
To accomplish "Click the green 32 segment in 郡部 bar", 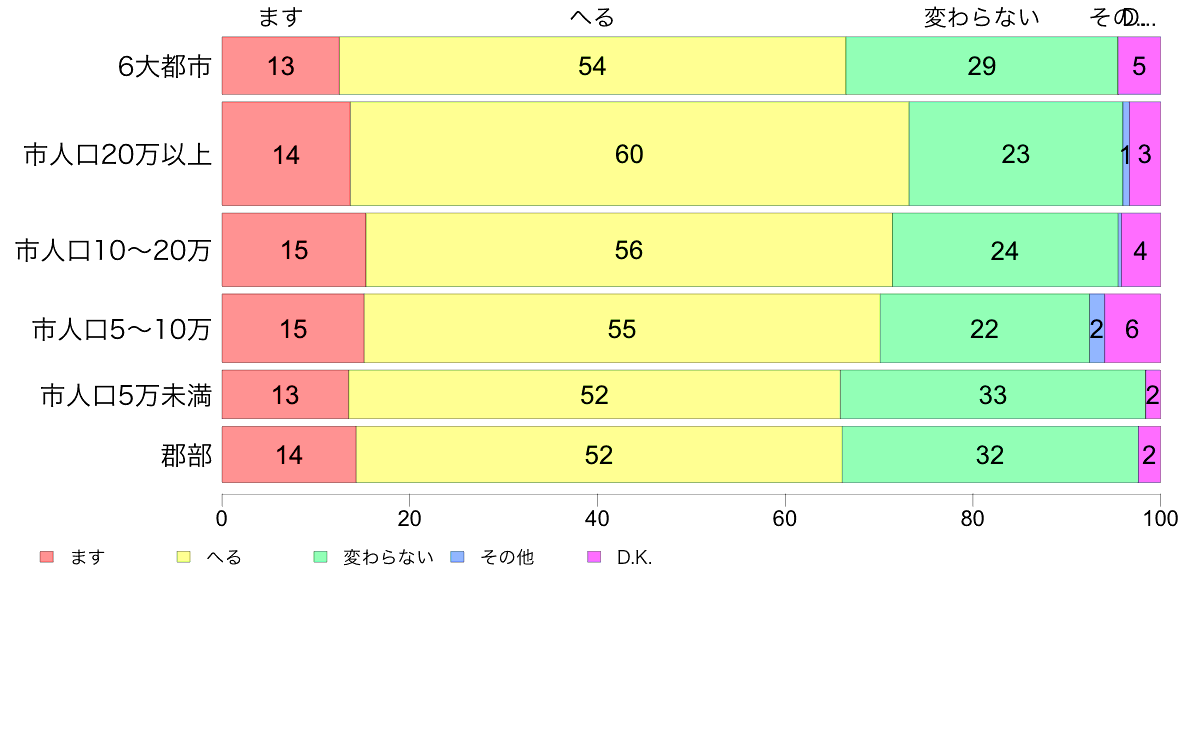I will coord(990,454).
